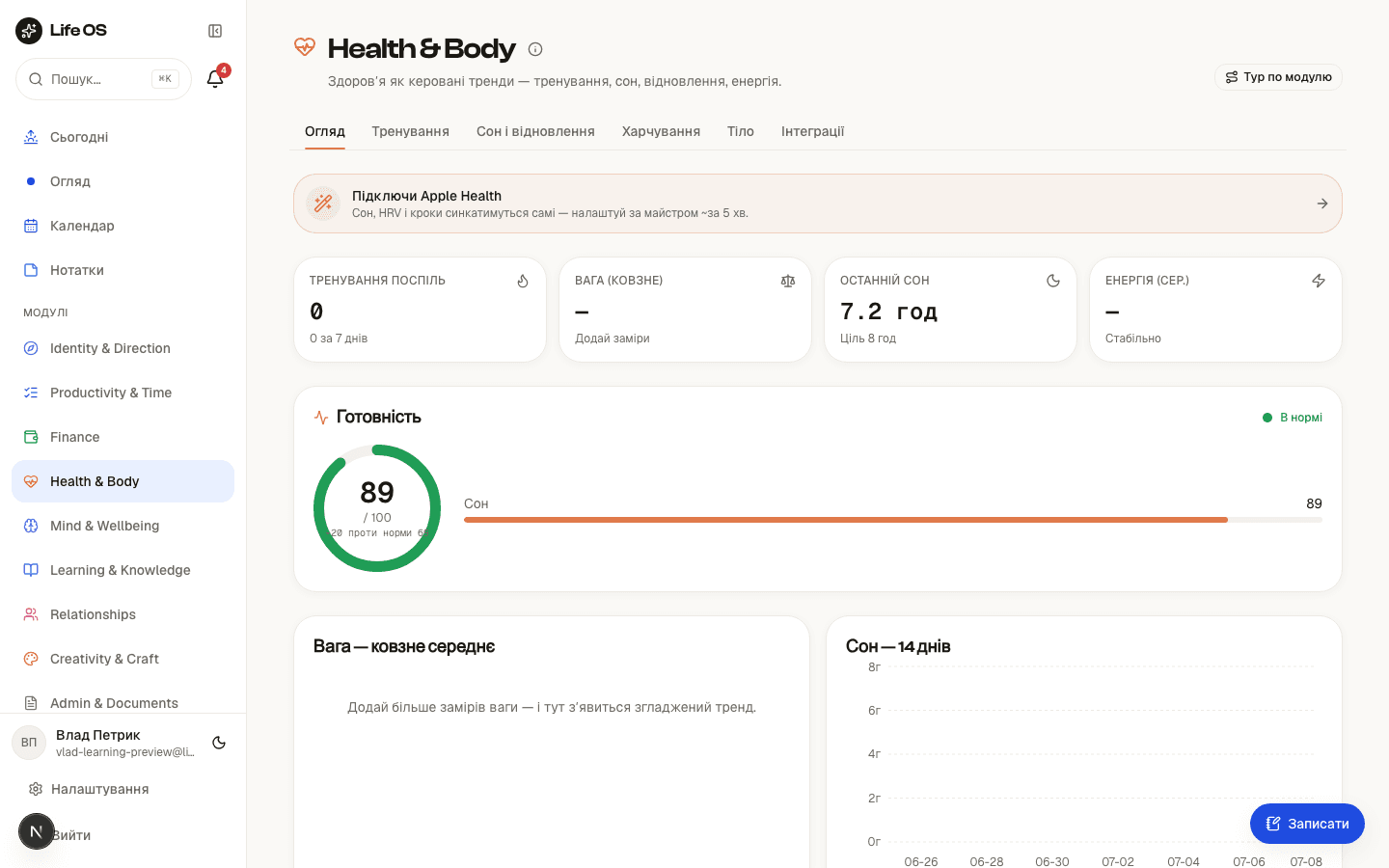Click the Creativity & Craft palette icon
Viewport: 1389px width, 868px height.
(x=31, y=659)
